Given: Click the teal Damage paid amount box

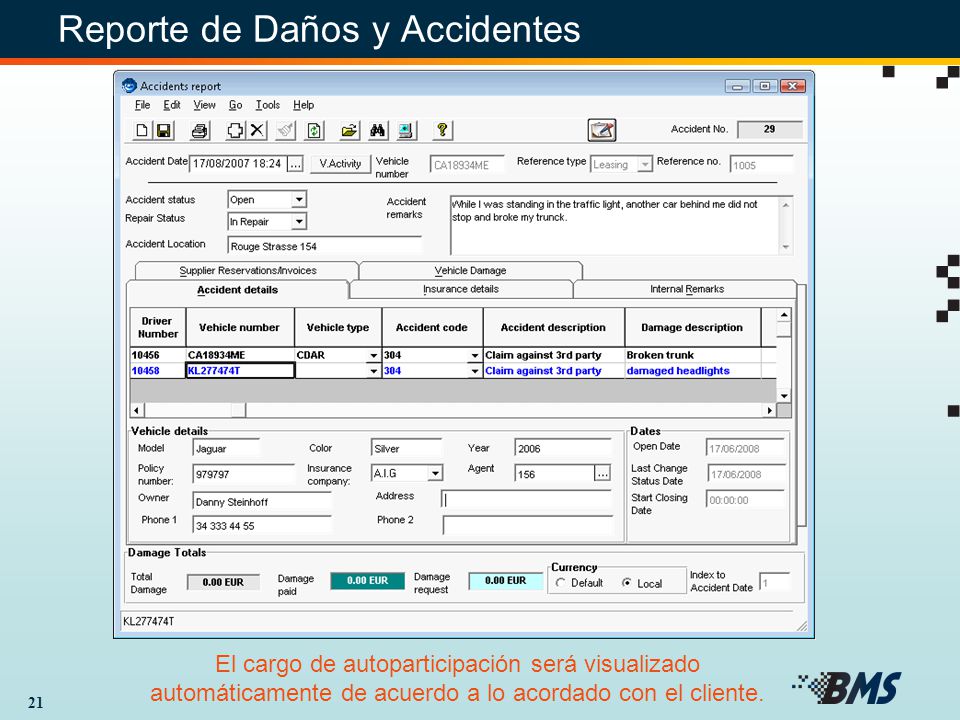Looking at the screenshot, I should click(367, 580).
